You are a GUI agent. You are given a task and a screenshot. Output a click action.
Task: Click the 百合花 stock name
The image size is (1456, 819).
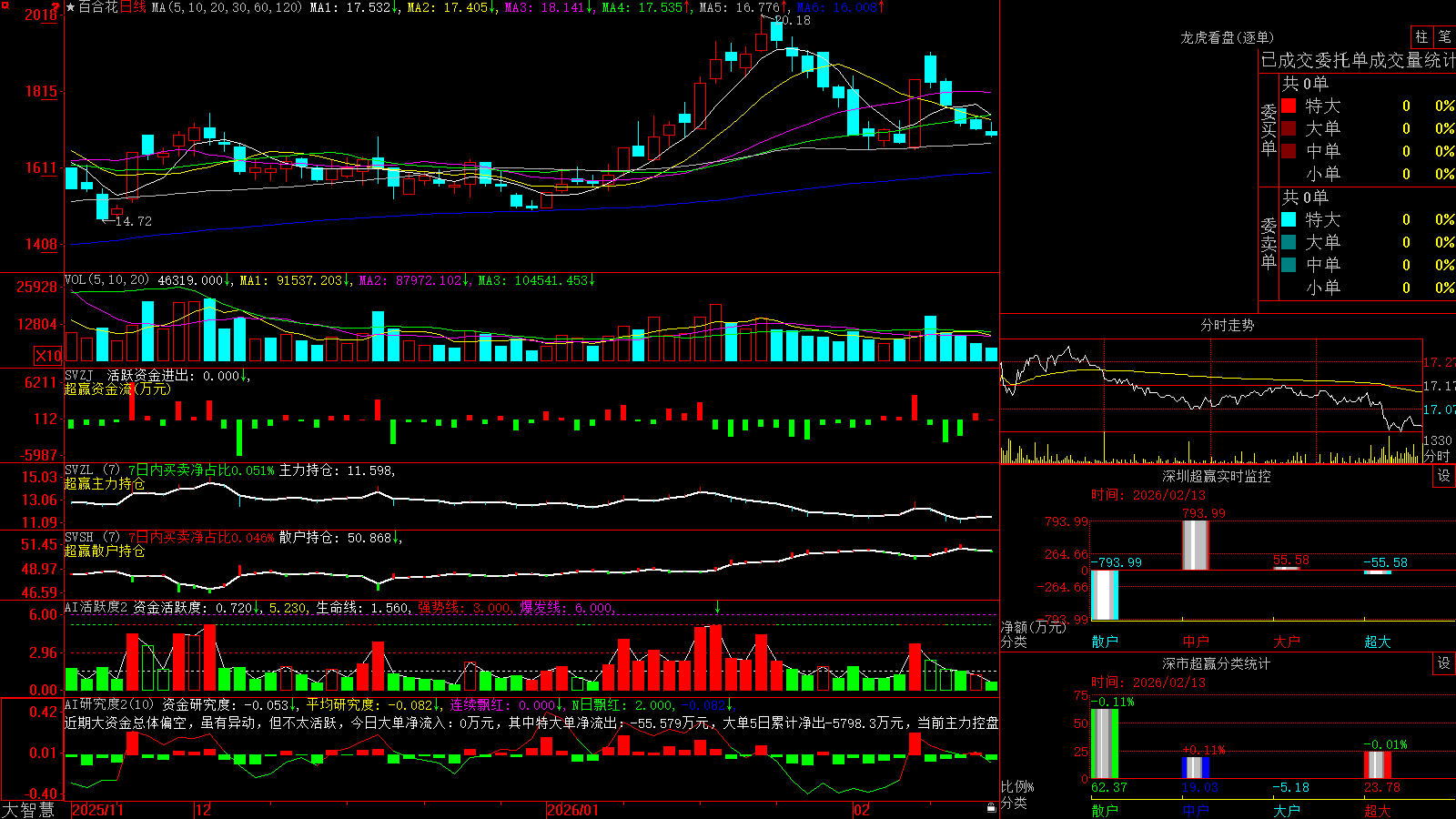click(x=98, y=7)
